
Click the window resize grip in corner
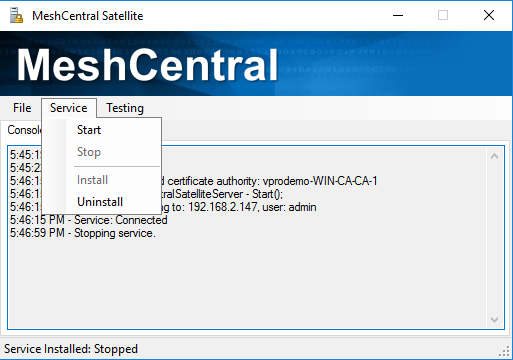coord(504,351)
